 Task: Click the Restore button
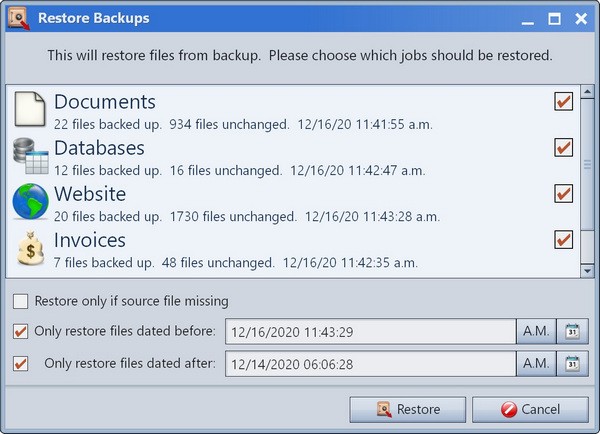point(408,410)
